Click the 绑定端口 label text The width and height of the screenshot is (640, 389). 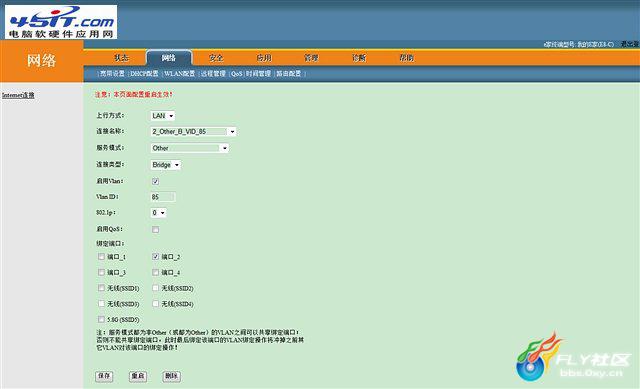point(110,244)
